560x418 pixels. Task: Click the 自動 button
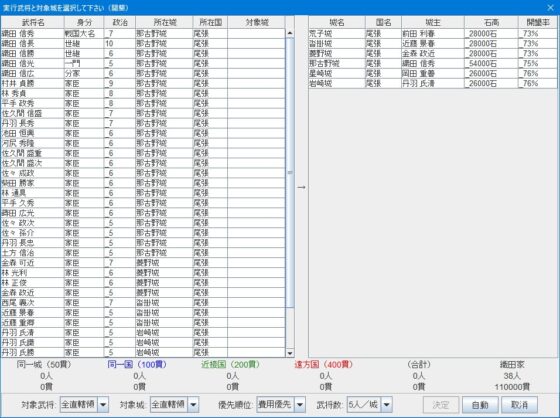pos(480,405)
